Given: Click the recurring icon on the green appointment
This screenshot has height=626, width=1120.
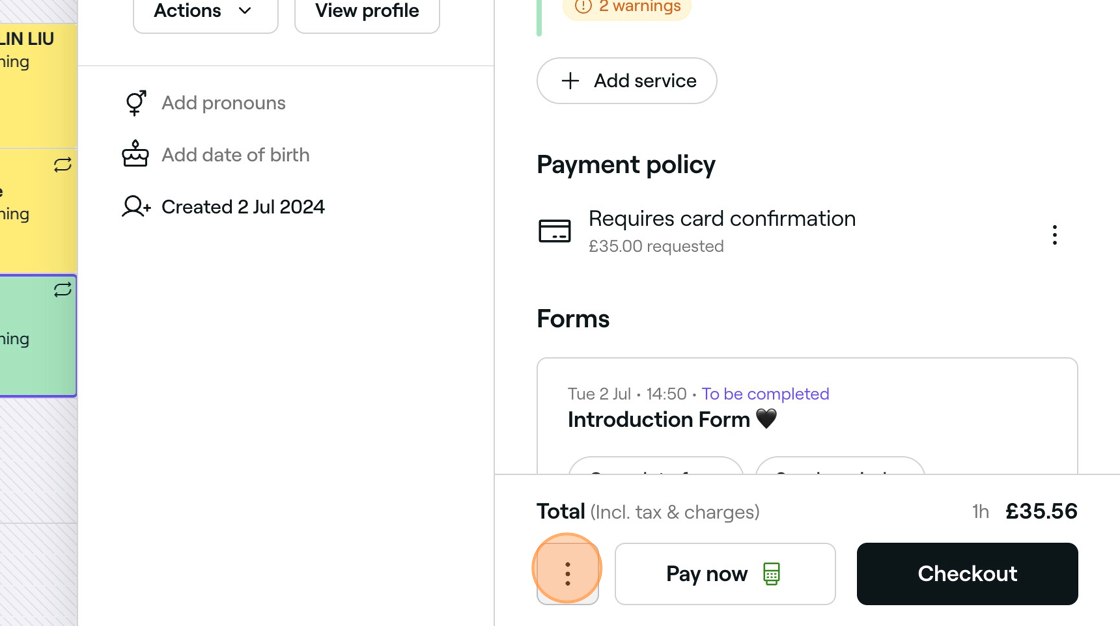Looking at the screenshot, I should (x=62, y=290).
